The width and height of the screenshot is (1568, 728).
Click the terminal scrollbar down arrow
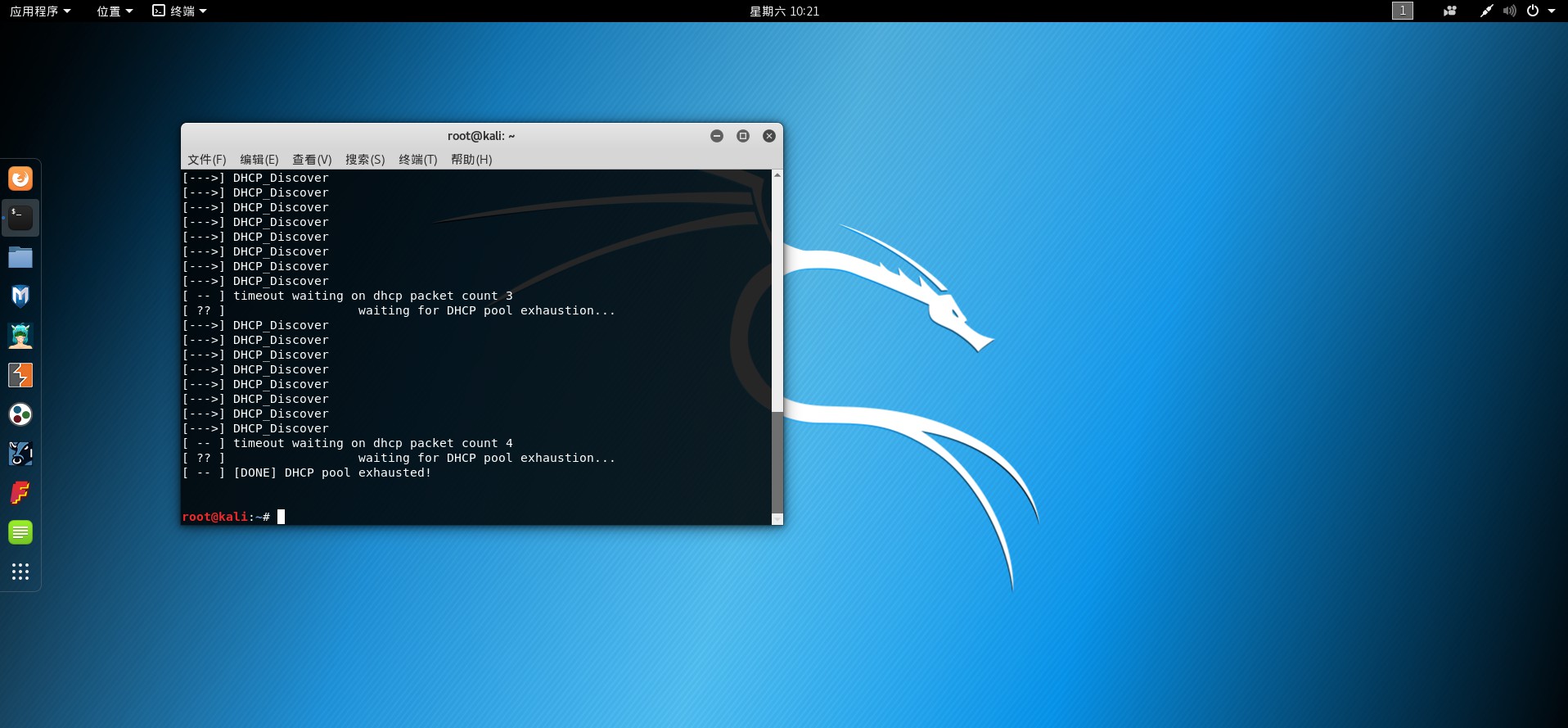click(x=777, y=519)
